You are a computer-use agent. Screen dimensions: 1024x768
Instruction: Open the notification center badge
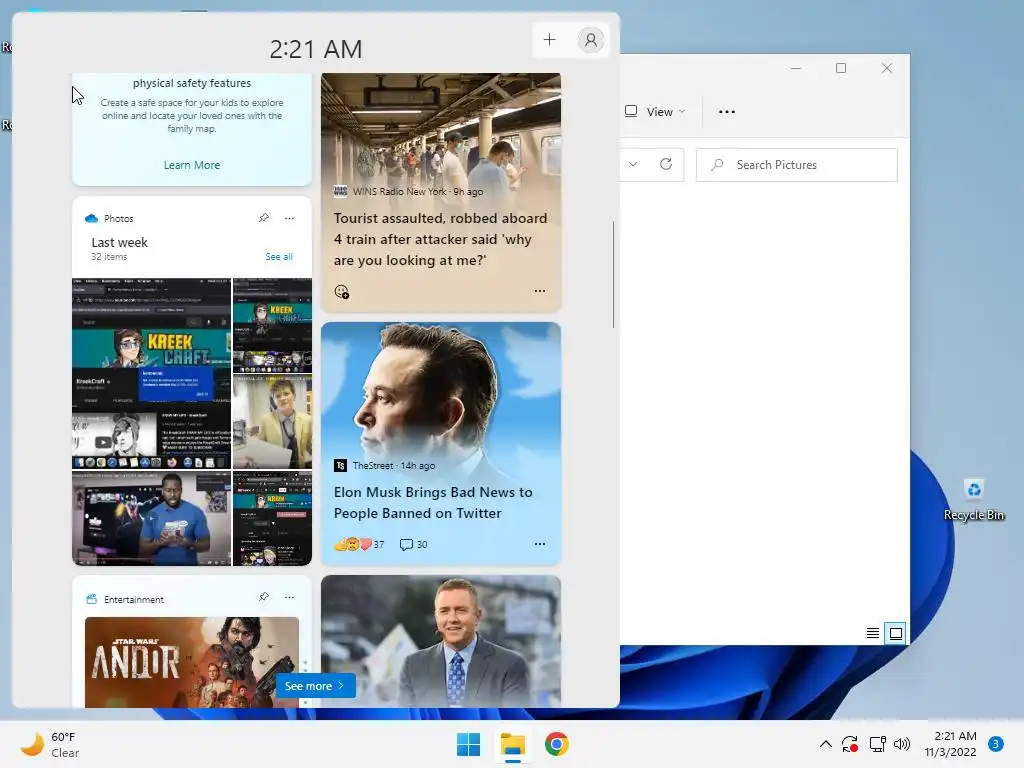995,744
